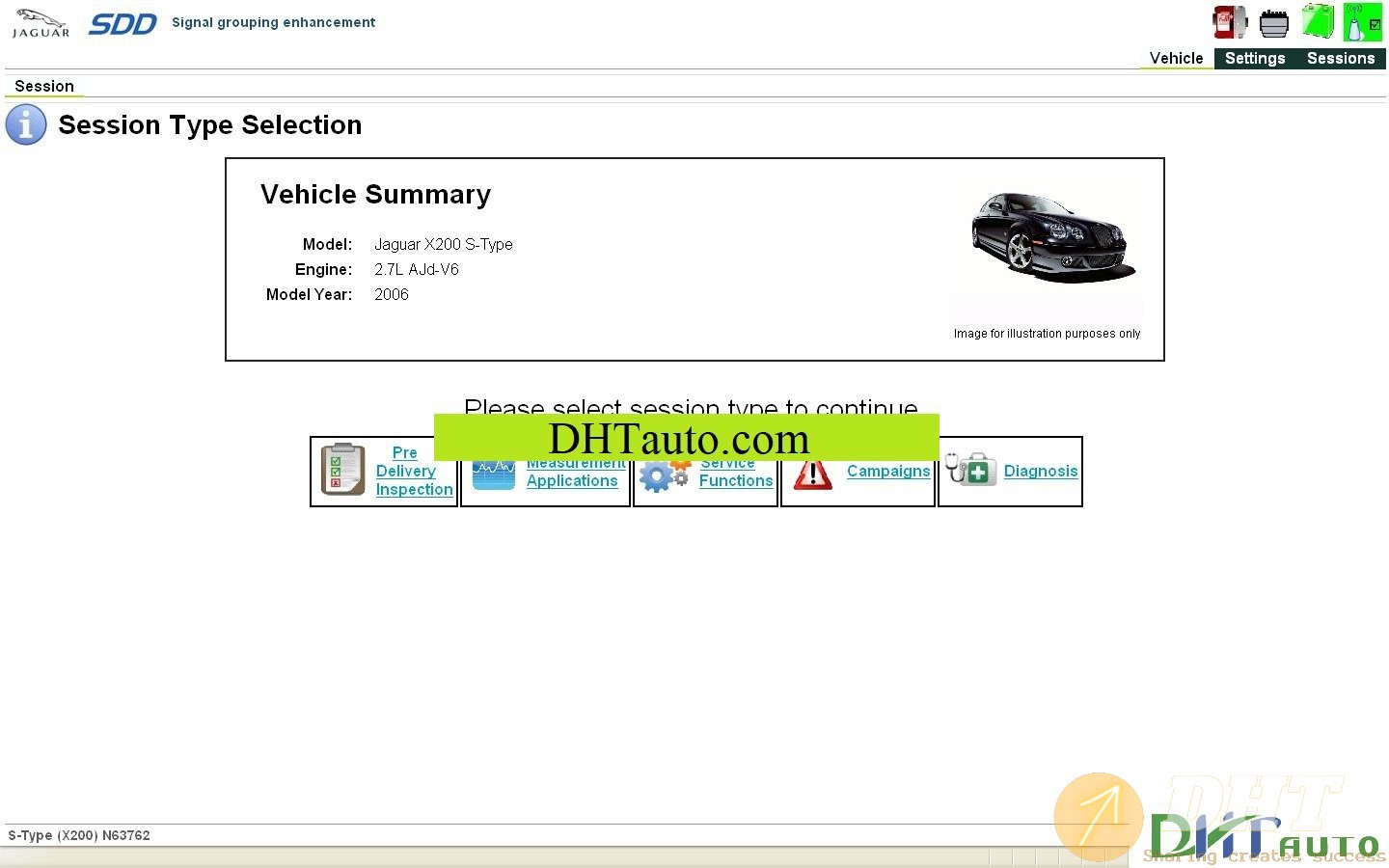The height and width of the screenshot is (868, 1389).
Task: Click the Image for illustration purposes only caption
Action: tap(1047, 334)
